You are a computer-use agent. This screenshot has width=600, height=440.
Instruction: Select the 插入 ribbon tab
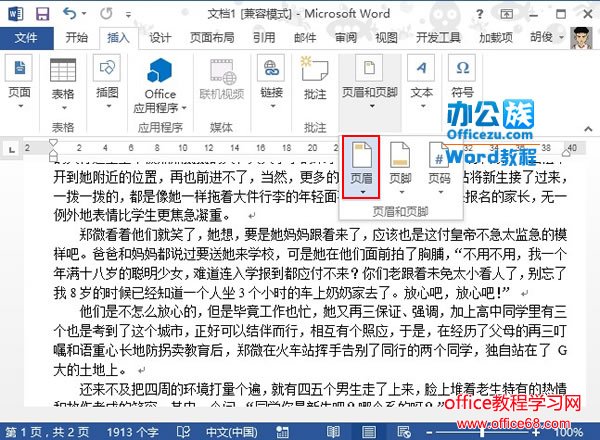pos(118,37)
